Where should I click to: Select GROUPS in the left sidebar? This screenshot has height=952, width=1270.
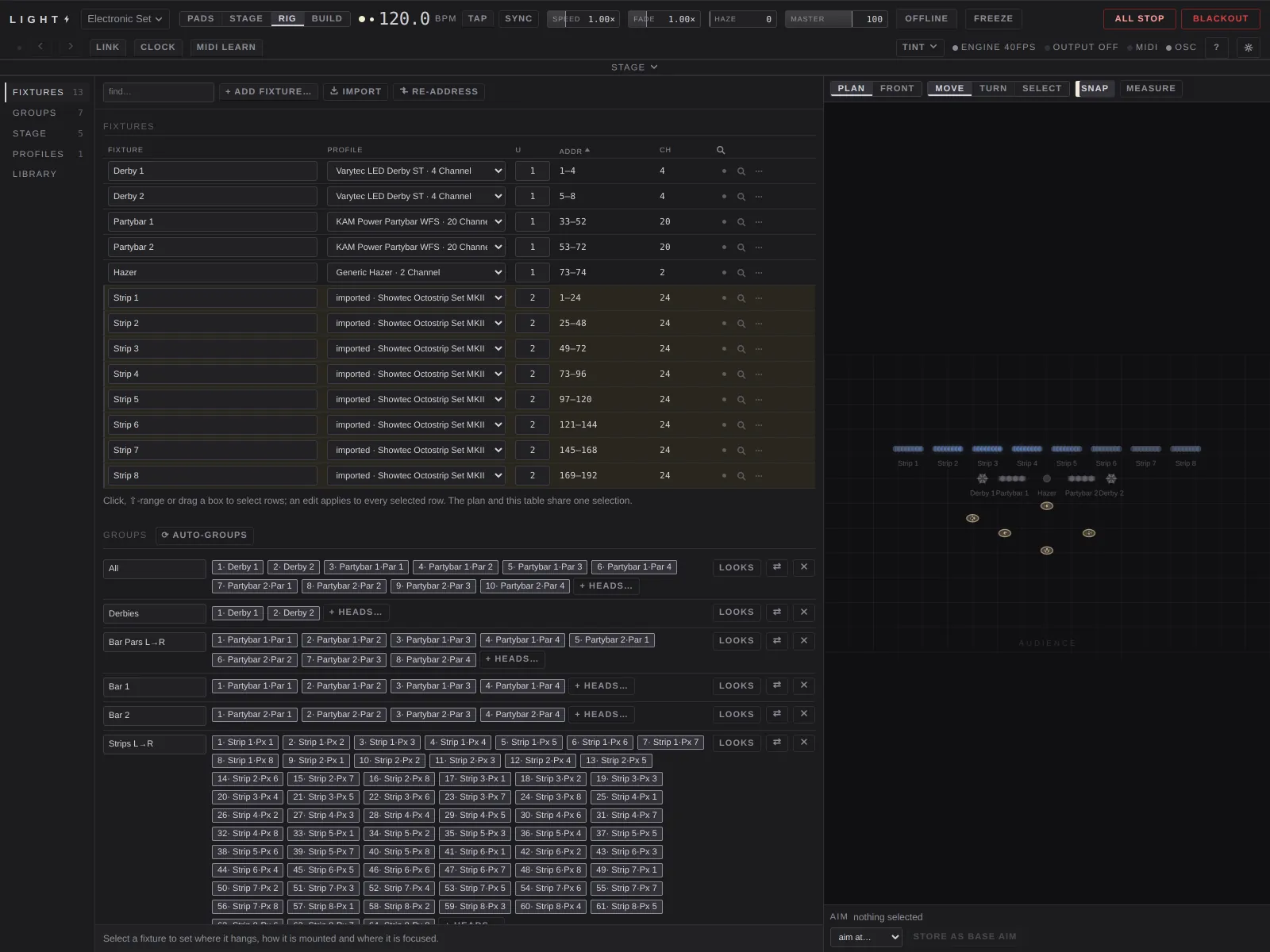click(34, 113)
